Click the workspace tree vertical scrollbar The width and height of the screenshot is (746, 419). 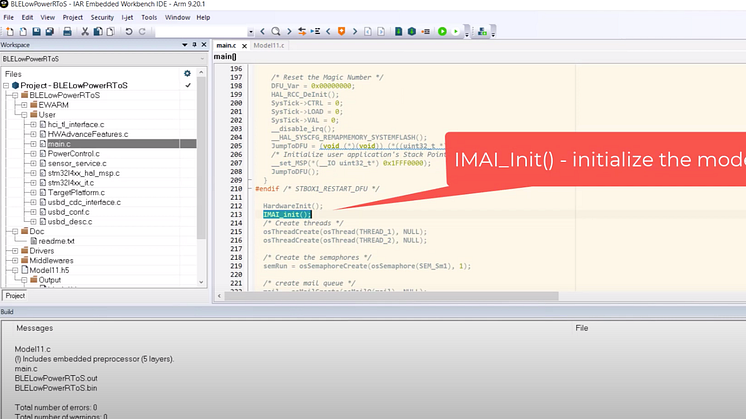coord(201,157)
